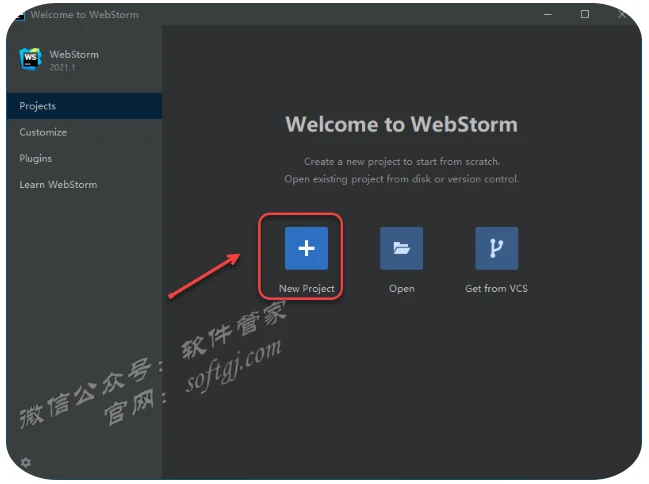Screen dimensions: 649x484
Task: Close the Welcome to WebStorm window
Action: coord(622,14)
